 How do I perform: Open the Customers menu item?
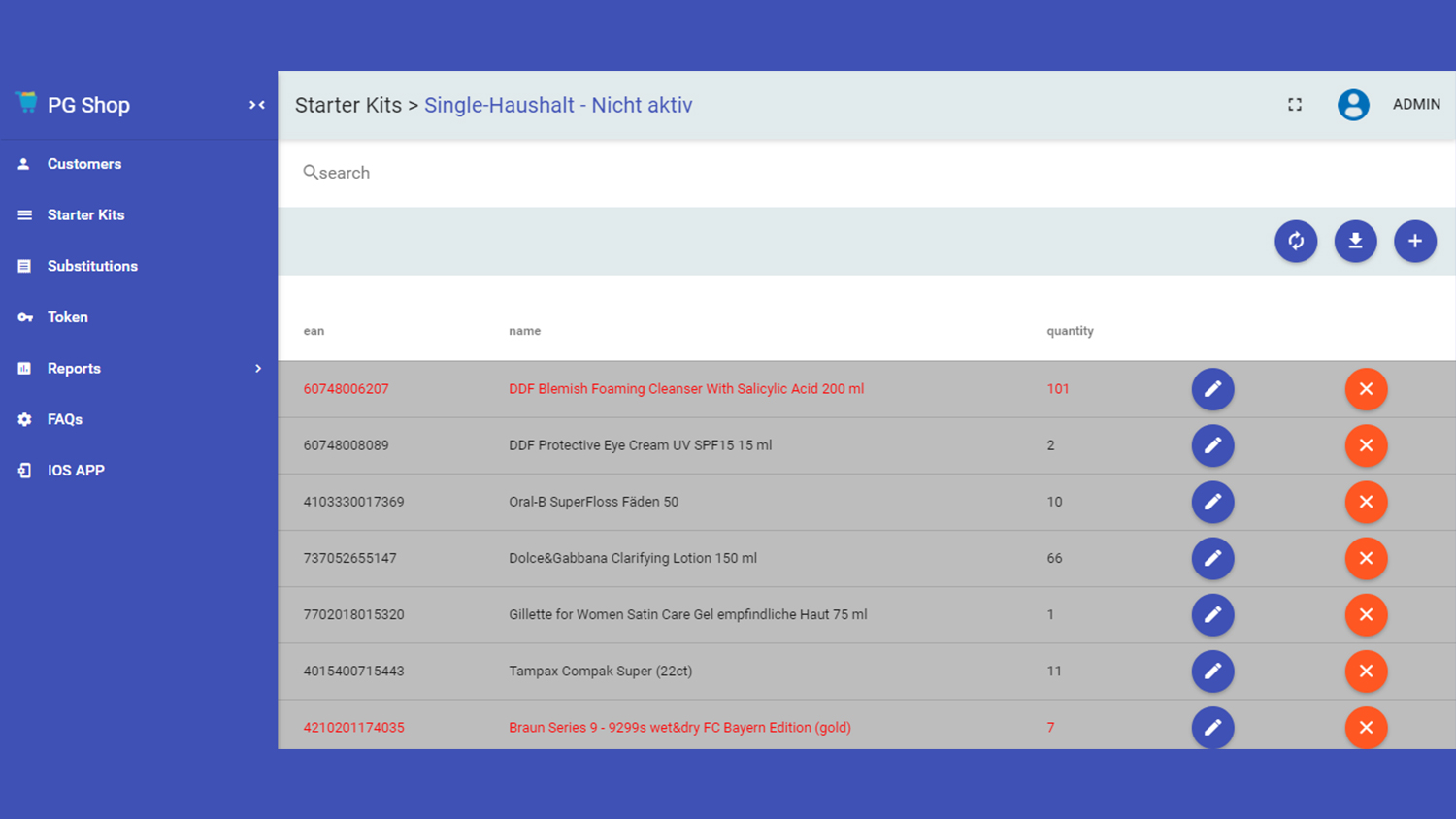[x=139, y=164]
